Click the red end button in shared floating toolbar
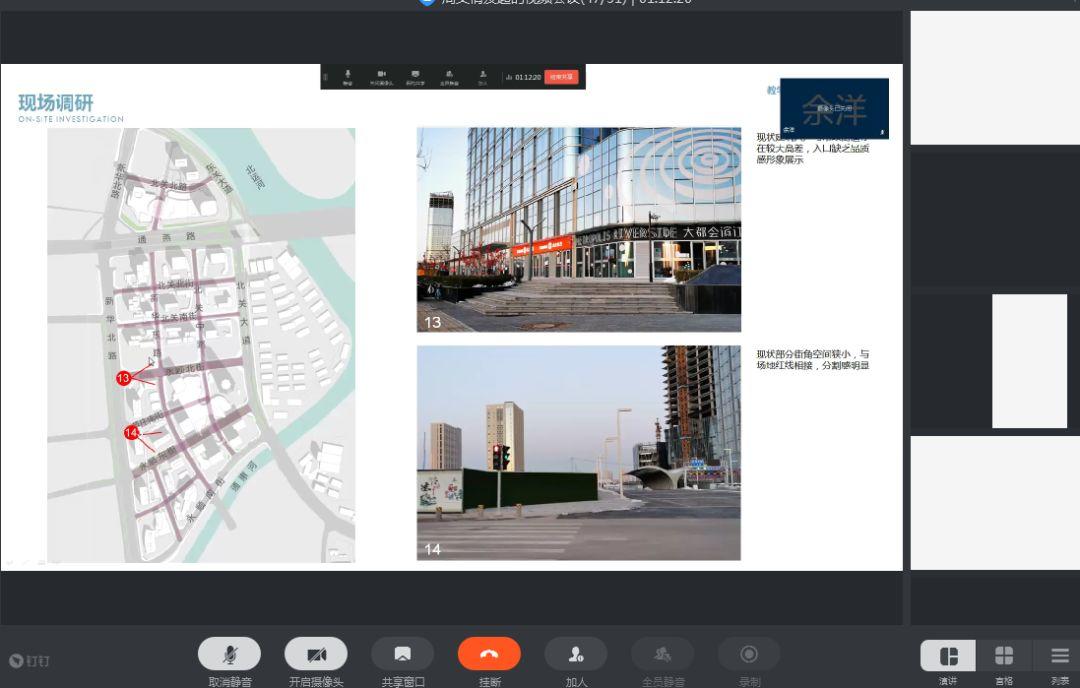Viewport: 1080px width, 688px height. pos(561,77)
